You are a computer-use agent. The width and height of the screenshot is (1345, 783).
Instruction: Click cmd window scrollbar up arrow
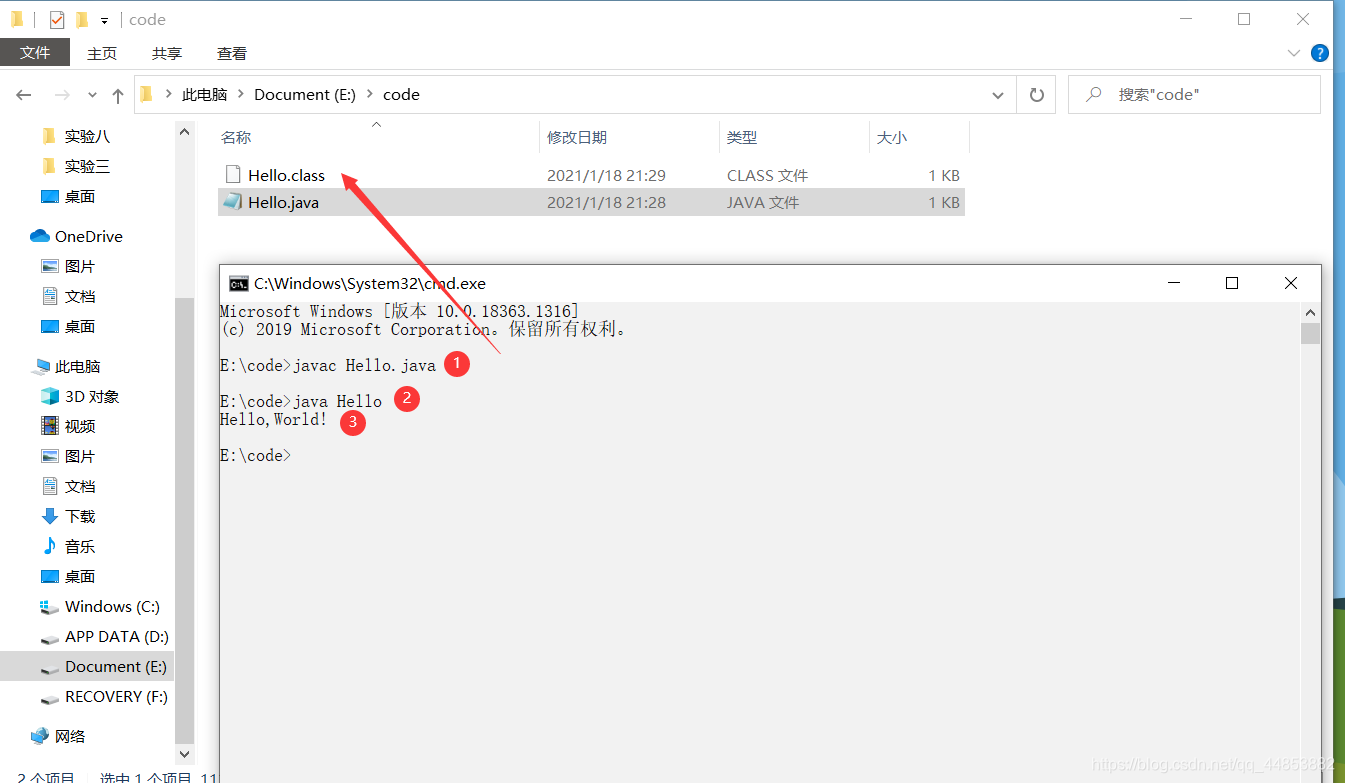click(x=1310, y=311)
